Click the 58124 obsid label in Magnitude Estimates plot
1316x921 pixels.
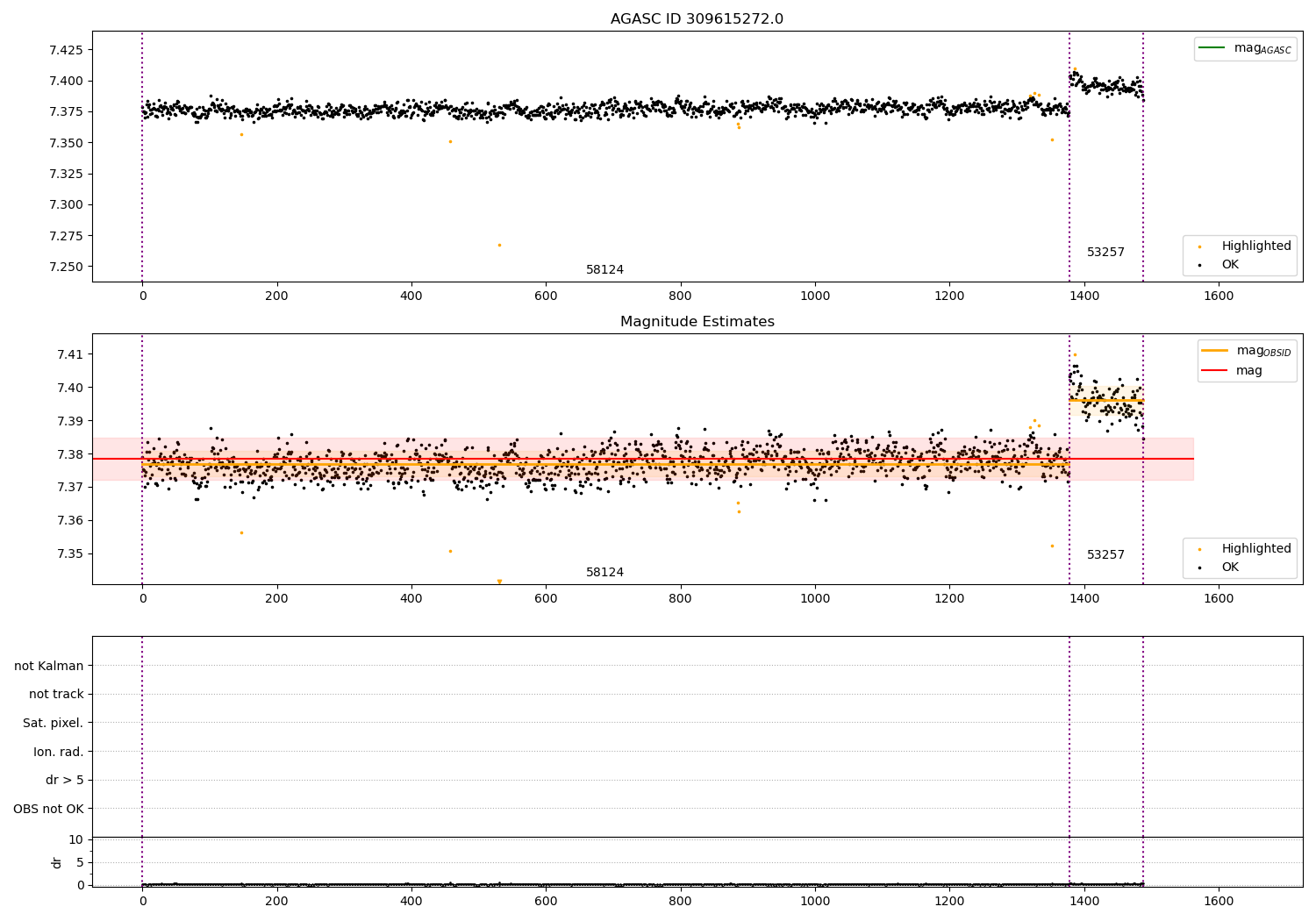pyautogui.click(x=604, y=573)
